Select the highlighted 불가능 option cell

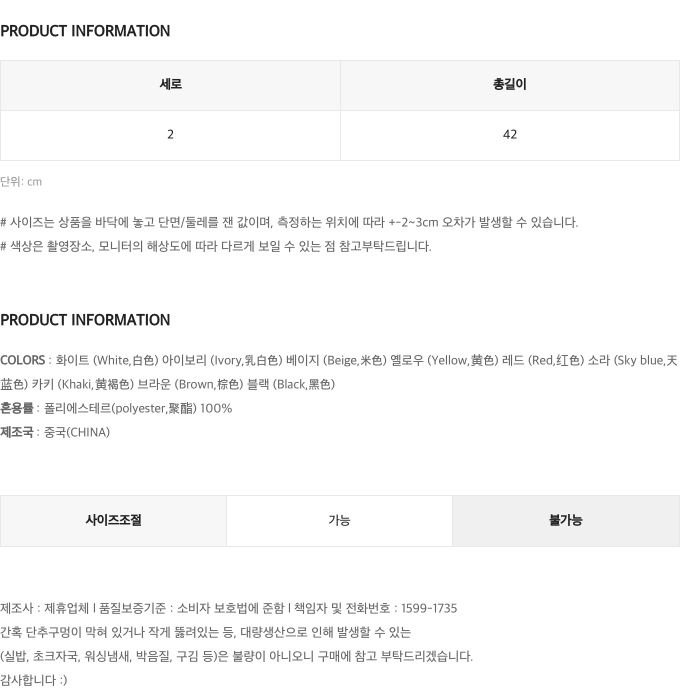point(566,521)
